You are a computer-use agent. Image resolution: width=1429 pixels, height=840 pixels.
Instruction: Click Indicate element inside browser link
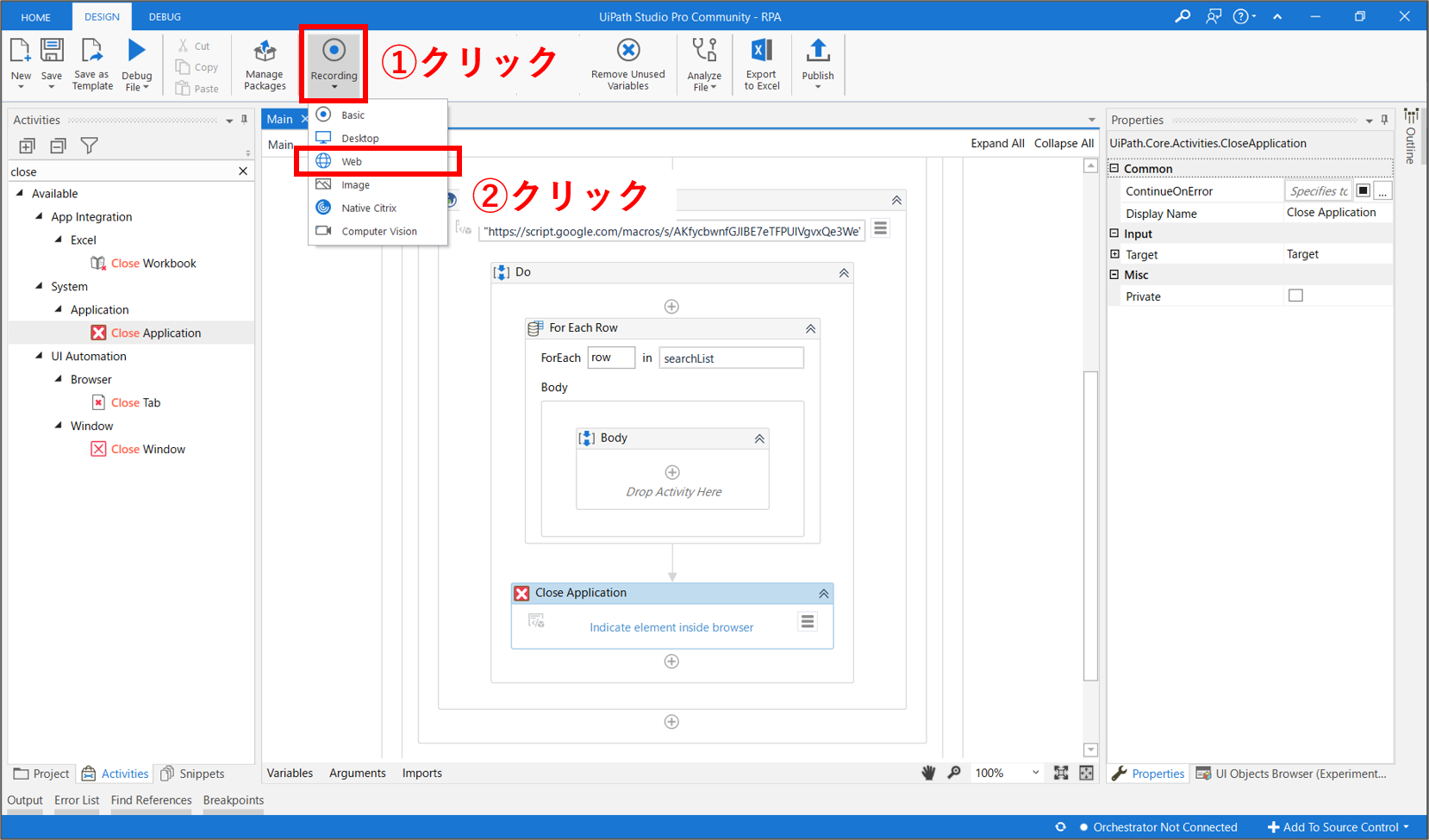coord(671,627)
